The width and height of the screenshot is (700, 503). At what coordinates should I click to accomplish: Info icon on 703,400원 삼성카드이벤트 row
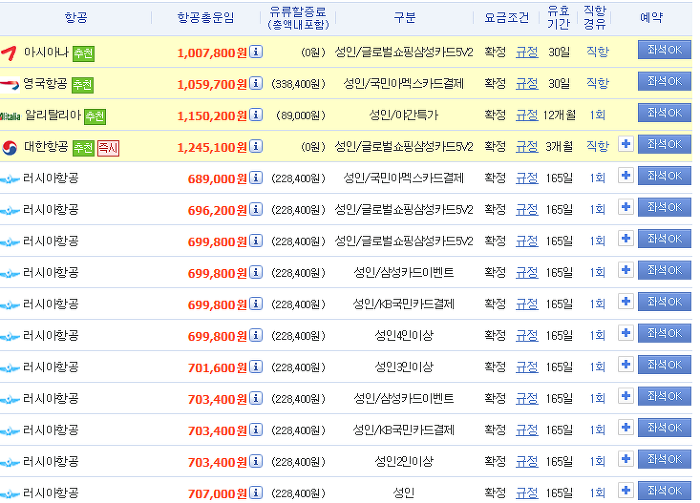click(256, 398)
